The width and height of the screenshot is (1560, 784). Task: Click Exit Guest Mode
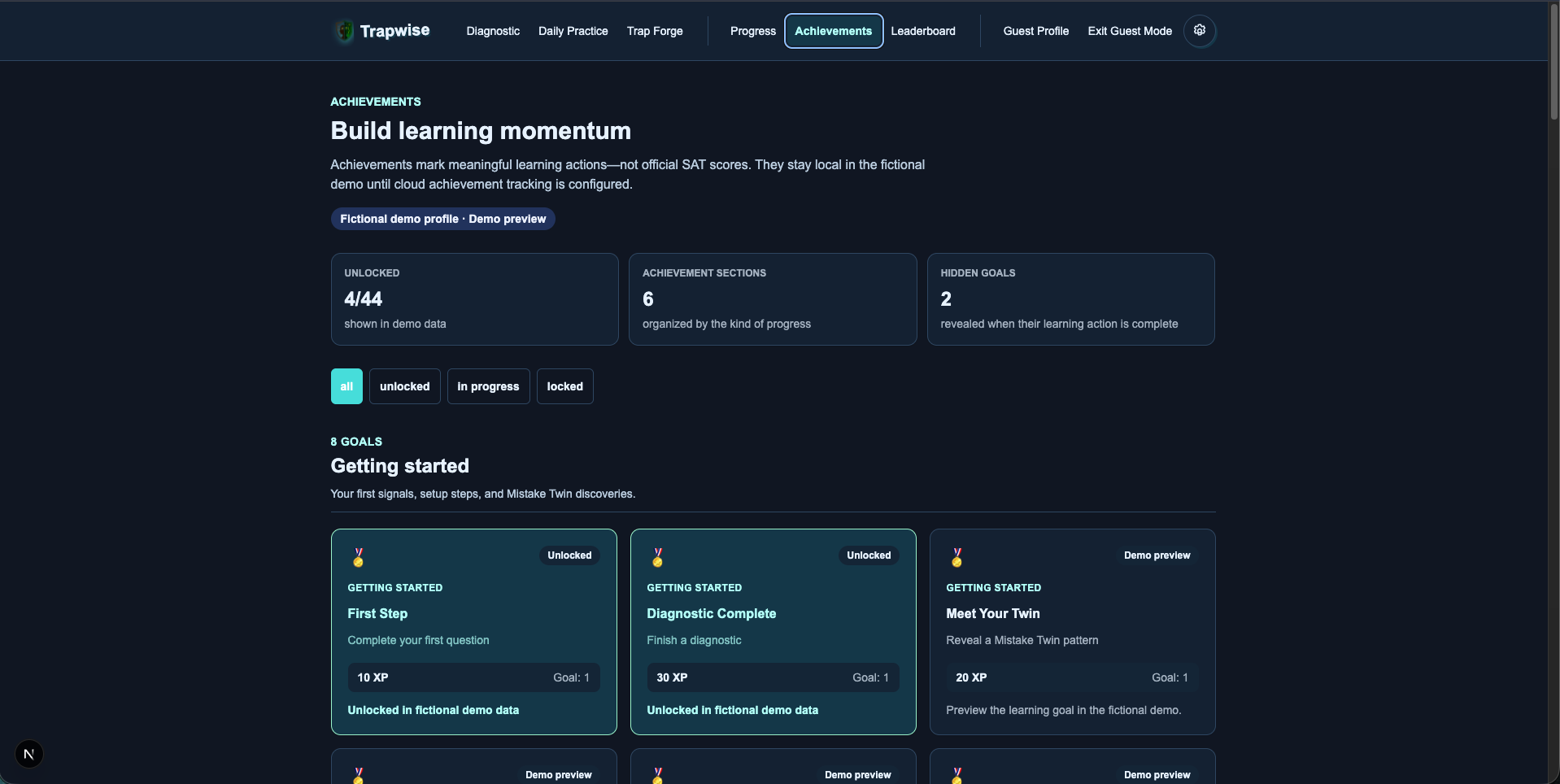[x=1130, y=31]
